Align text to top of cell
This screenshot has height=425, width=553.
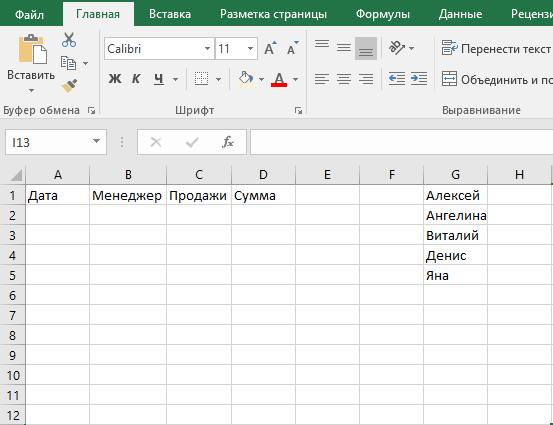[322, 44]
